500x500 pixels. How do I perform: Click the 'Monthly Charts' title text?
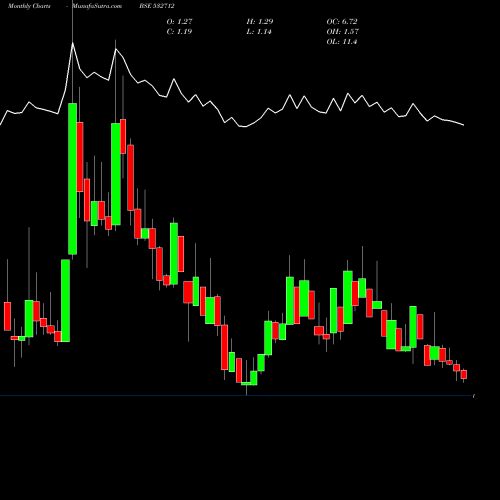coord(29,6)
